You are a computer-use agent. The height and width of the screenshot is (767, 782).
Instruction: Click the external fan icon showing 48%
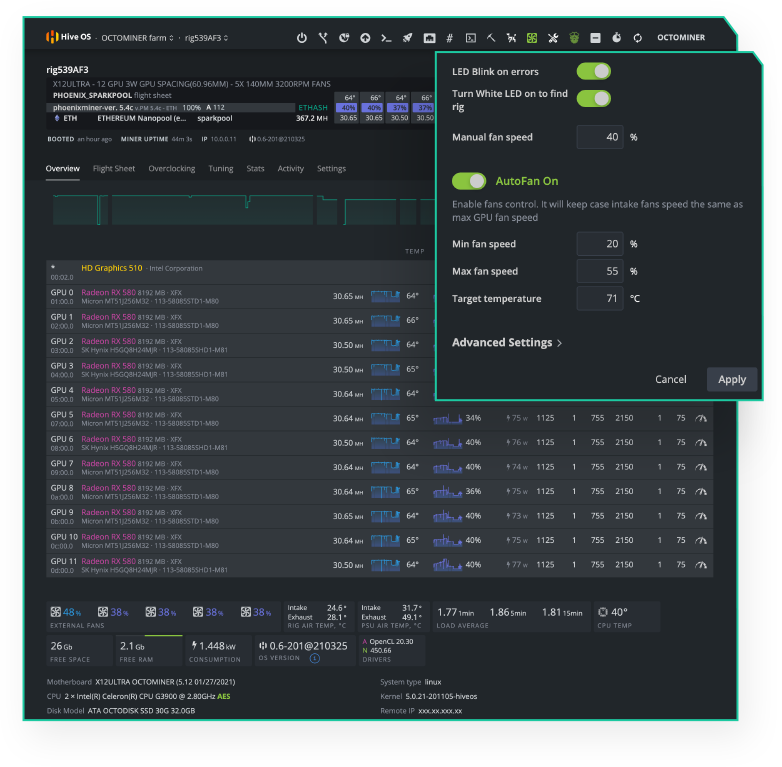(55, 612)
